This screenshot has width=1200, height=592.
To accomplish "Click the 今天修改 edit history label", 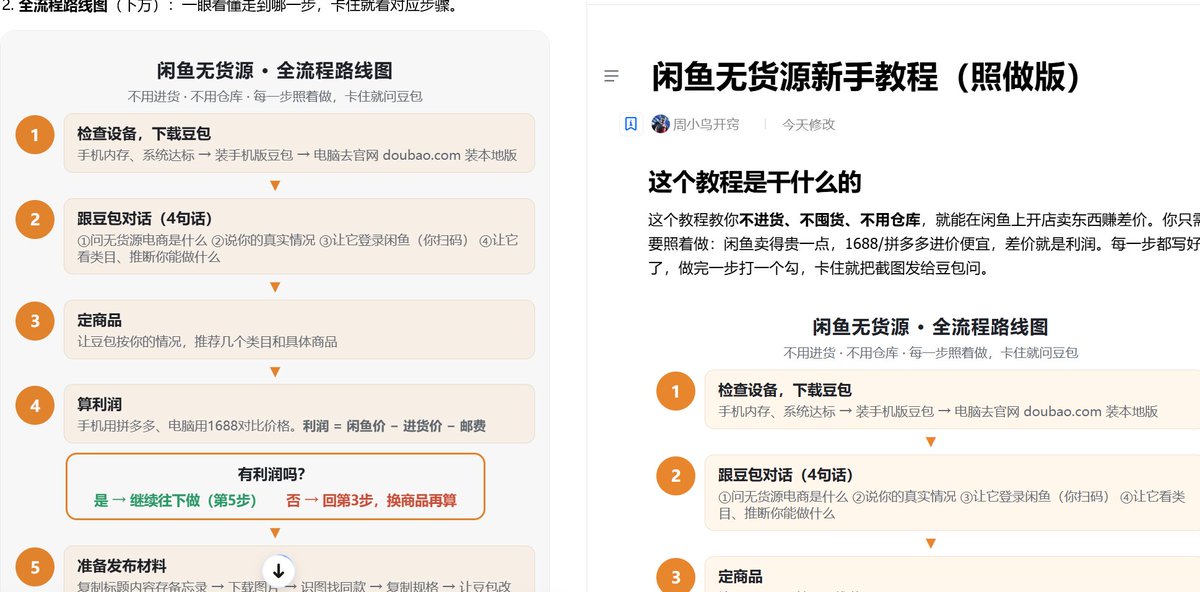I will tap(808, 125).
